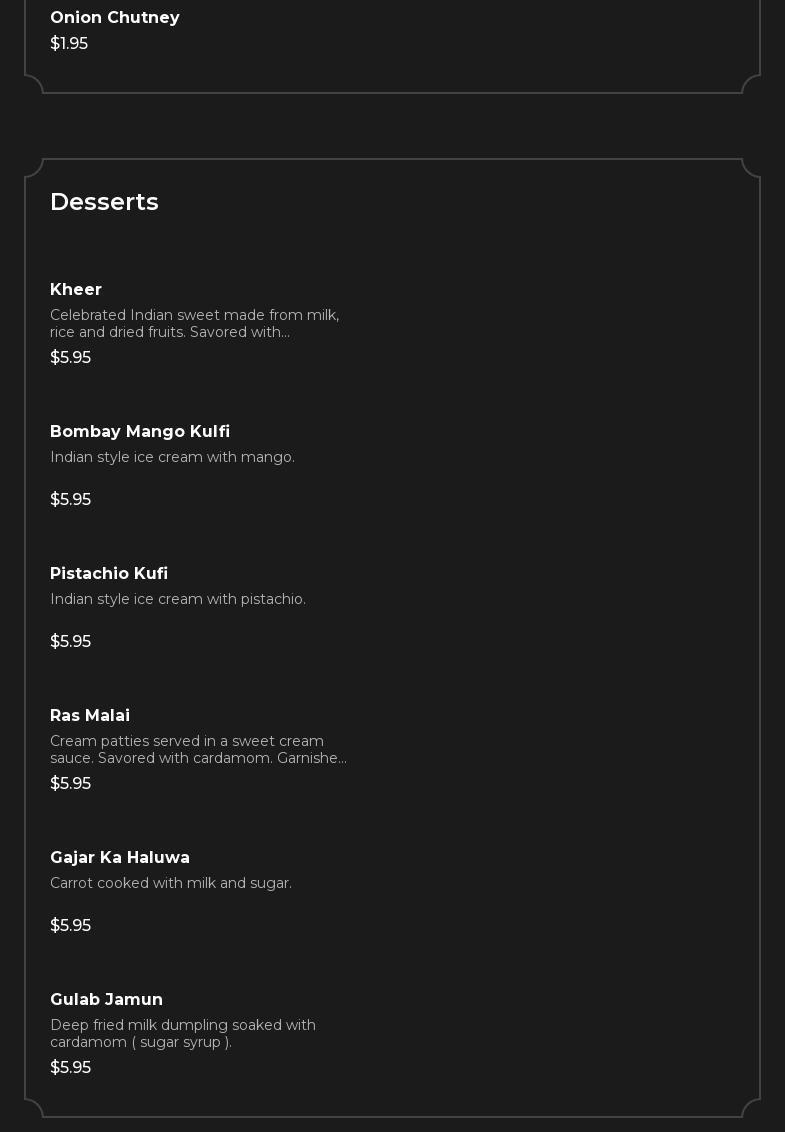Click the $1.95 Onion Chutney price
This screenshot has height=1132, width=785.
(69, 44)
